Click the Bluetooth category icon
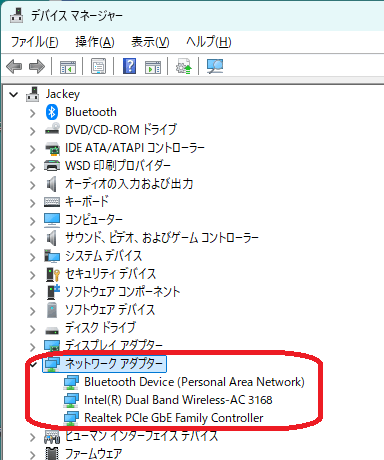 click(52, 112)
